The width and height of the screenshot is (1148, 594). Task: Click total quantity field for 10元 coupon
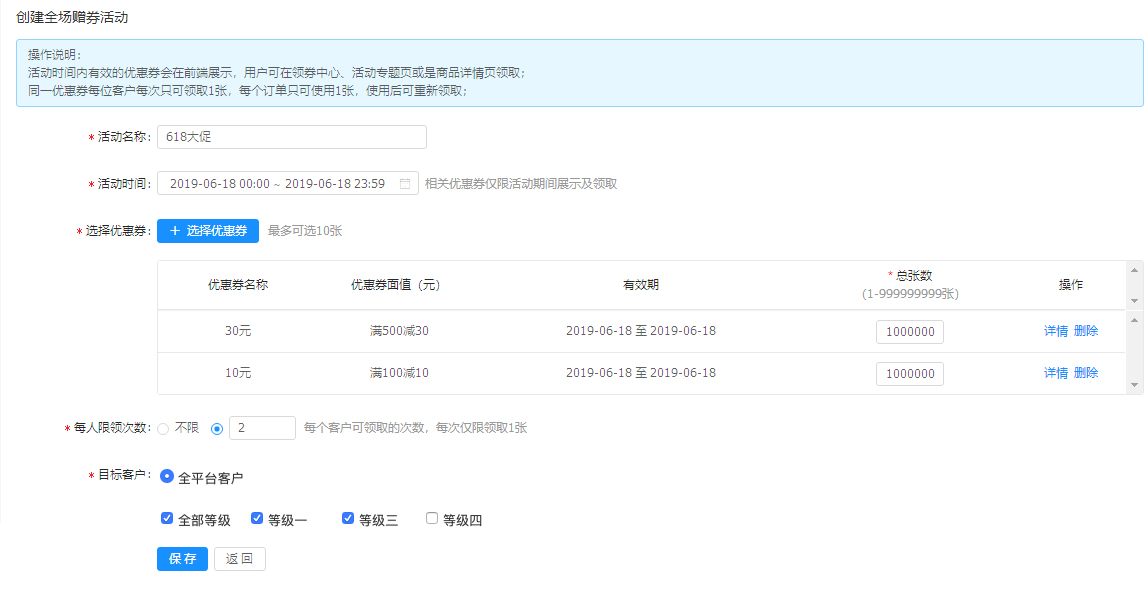[x=910, y=374]
